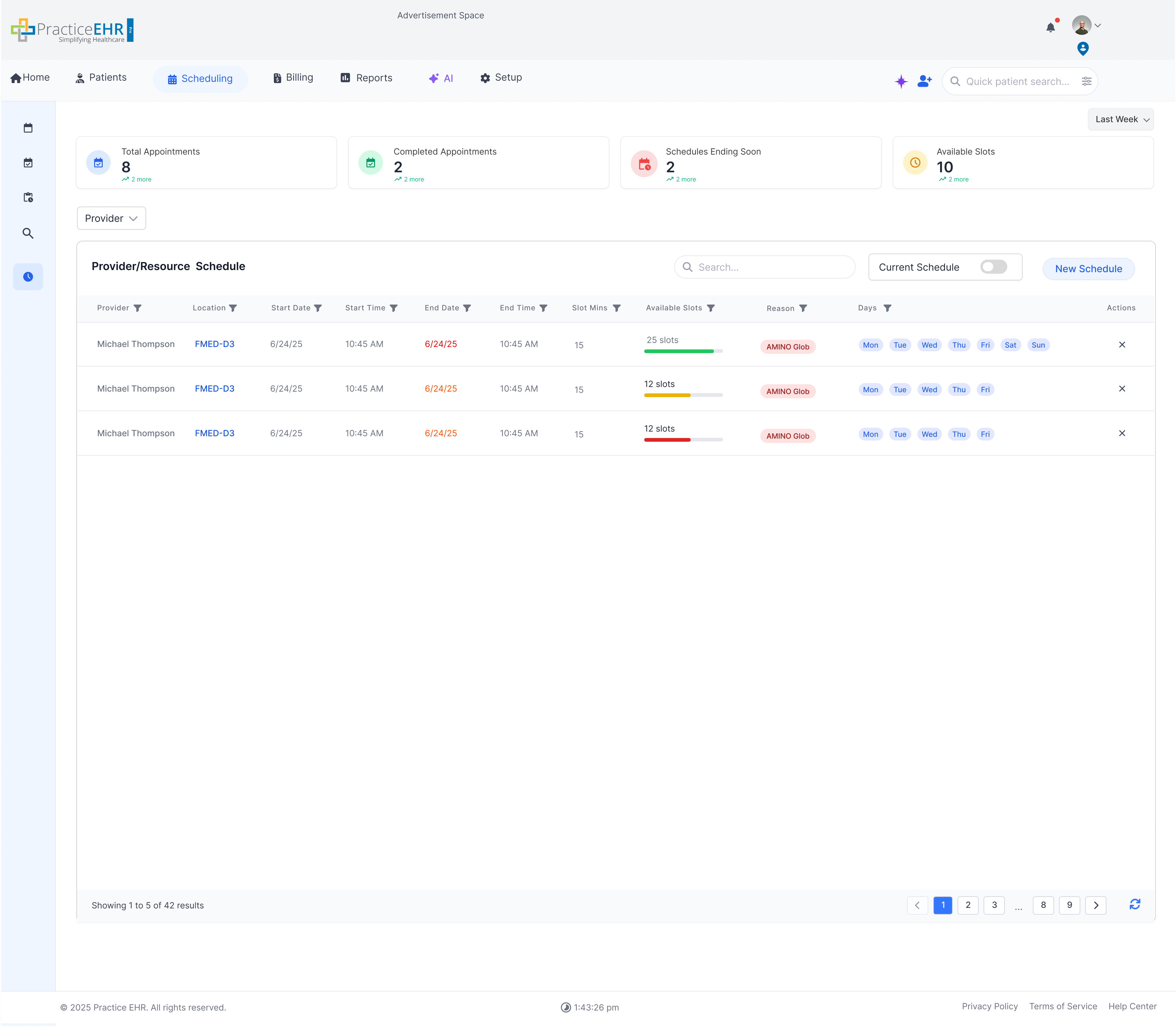Select the calendar-check appointments icon in sidebar
This screenshot has width=1176, height=1027.
[x=28, y=162]
